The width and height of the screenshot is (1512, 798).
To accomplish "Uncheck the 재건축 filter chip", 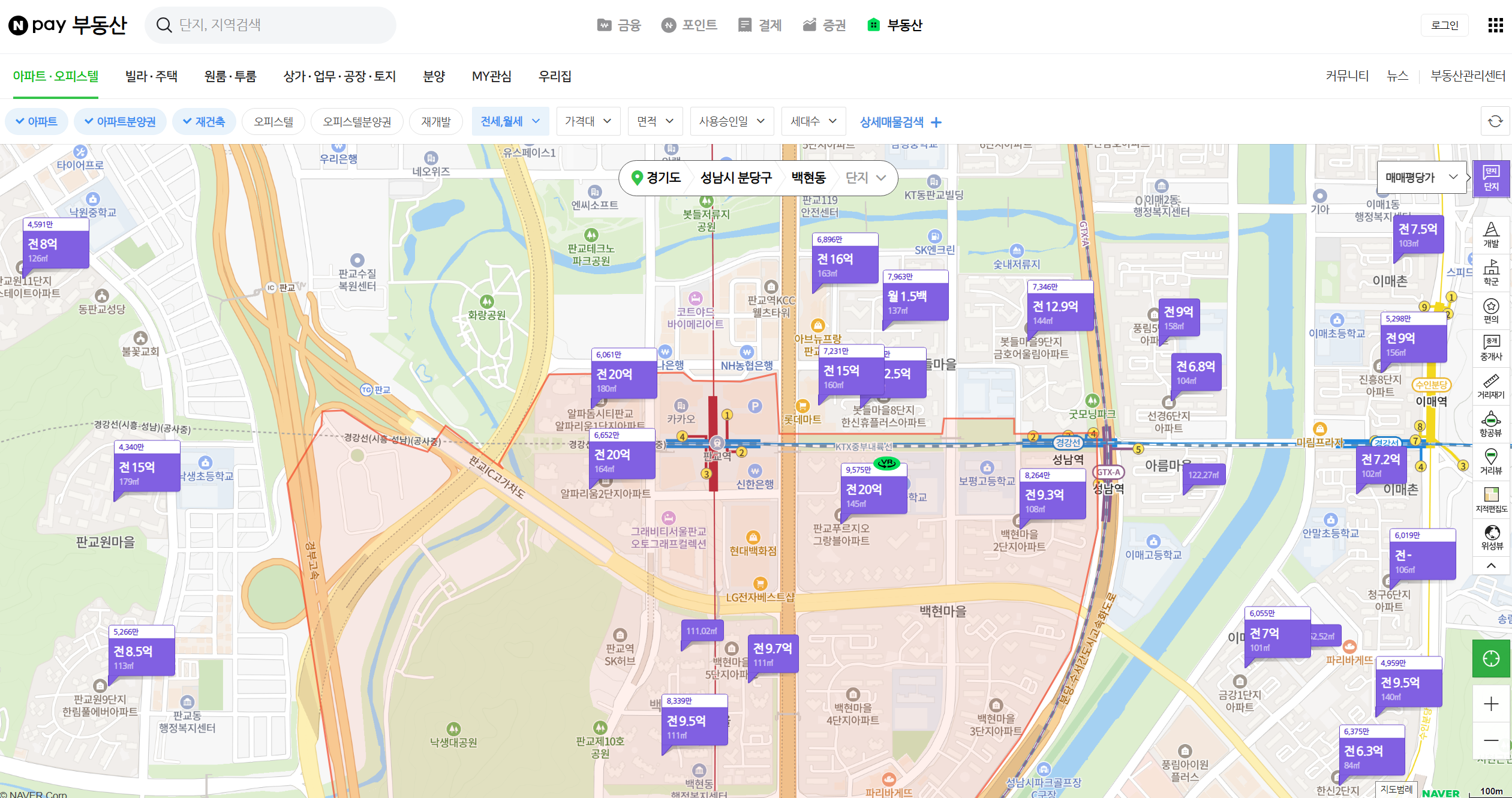I will tap(204, 122).
